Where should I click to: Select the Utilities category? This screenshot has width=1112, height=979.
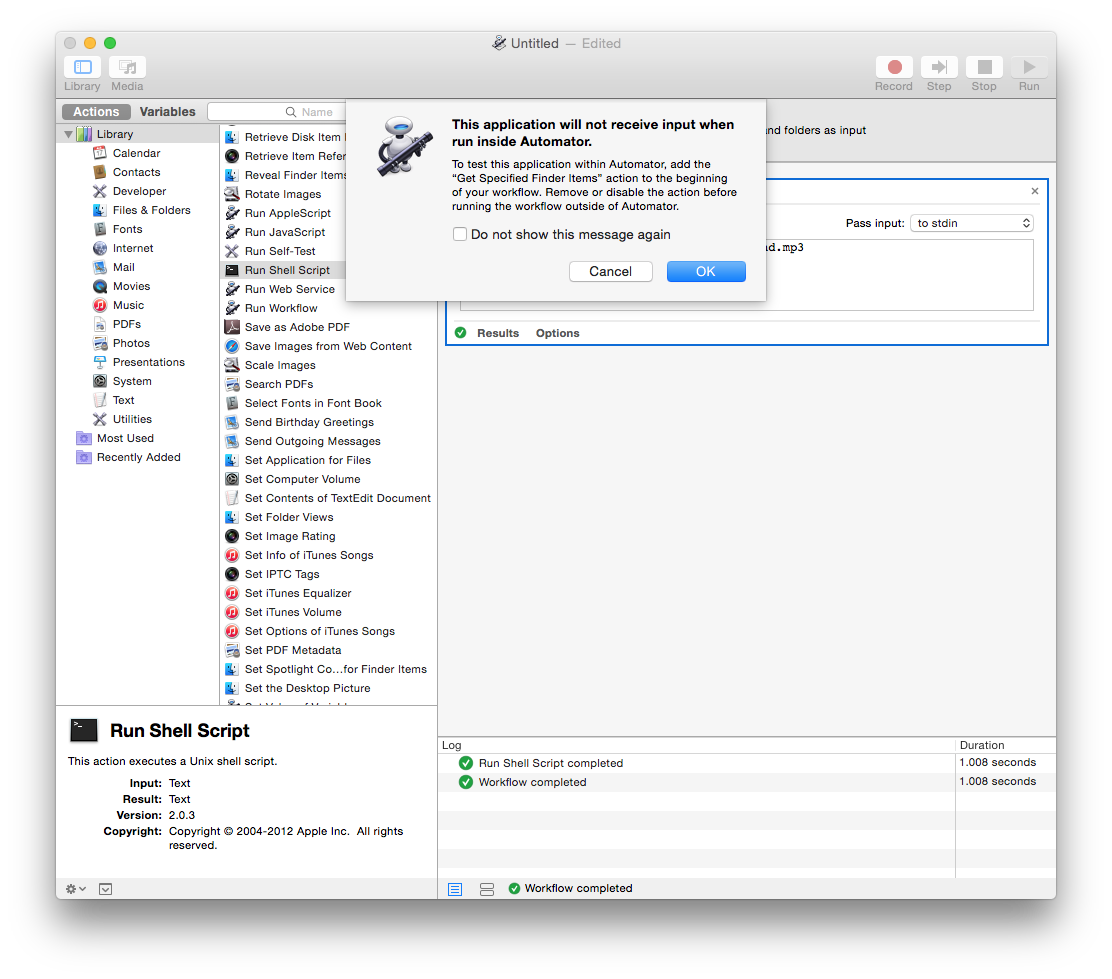(132, 419)
